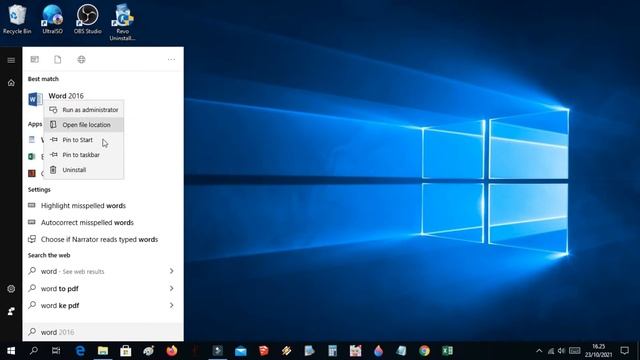Open the network status tray icon

551,351
